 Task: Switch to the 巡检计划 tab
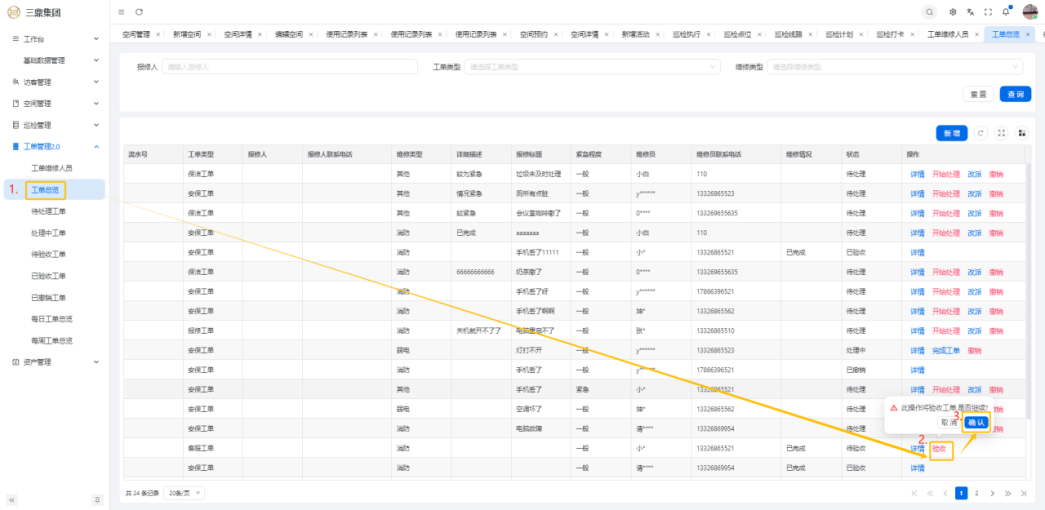[x=838, y=34]
